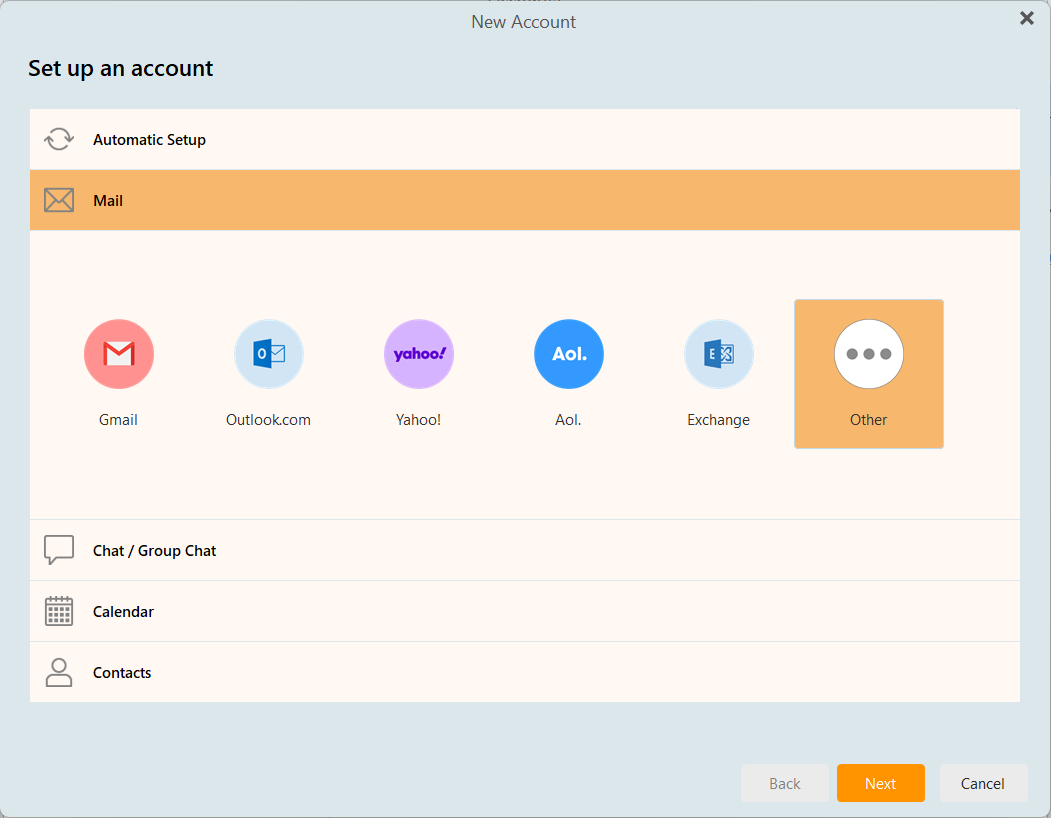Screen dimensions: 1051x818
Task: Click the Yahoo! text label
Action: (x=419, y=420)
